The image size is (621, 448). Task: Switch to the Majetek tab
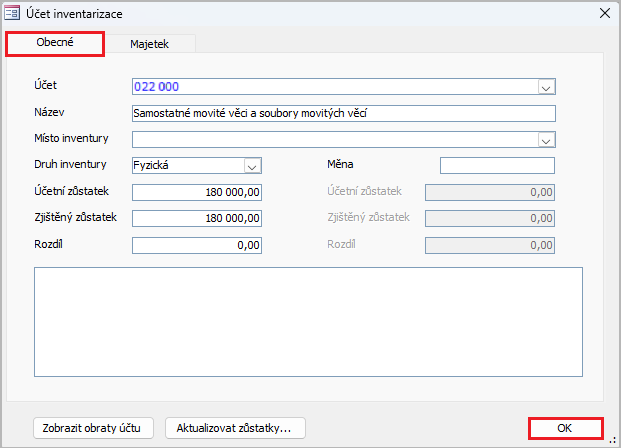click(149, 44)
